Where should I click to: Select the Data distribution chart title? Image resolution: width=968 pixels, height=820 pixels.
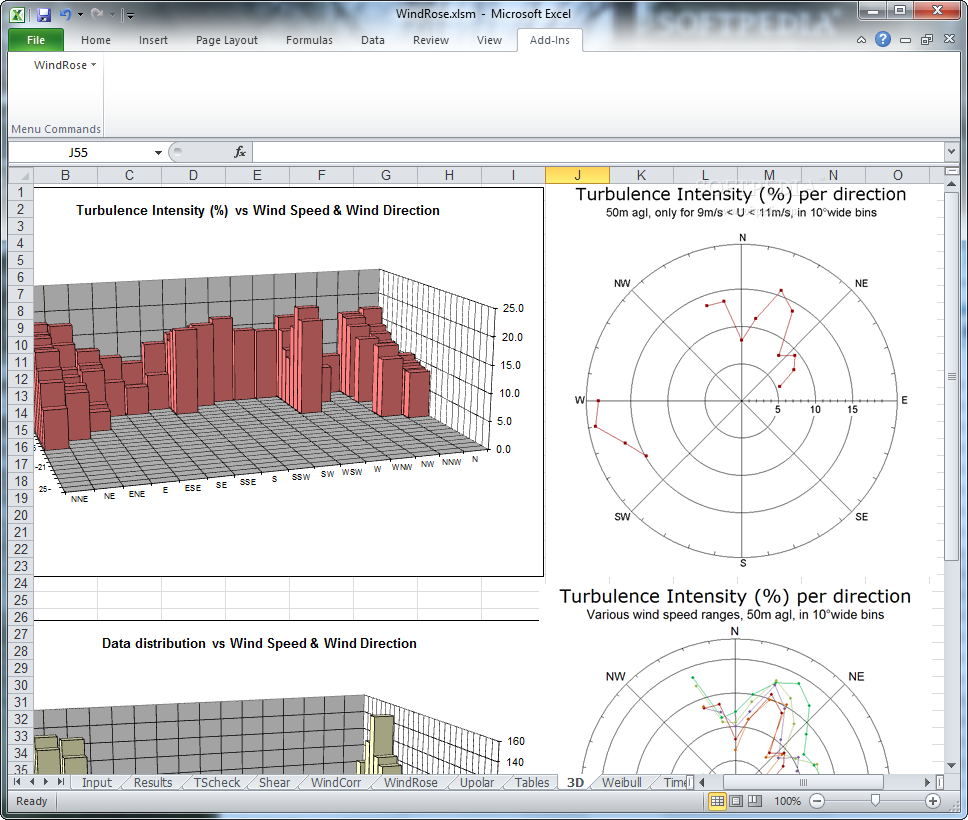pos(259,643)
